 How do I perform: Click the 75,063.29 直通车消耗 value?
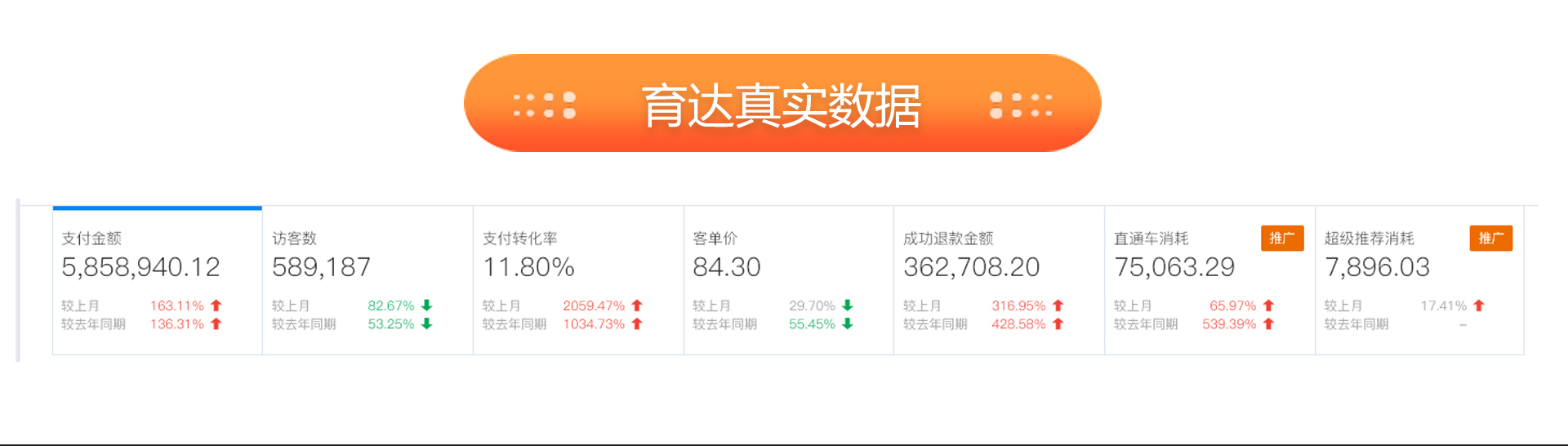1174,267
